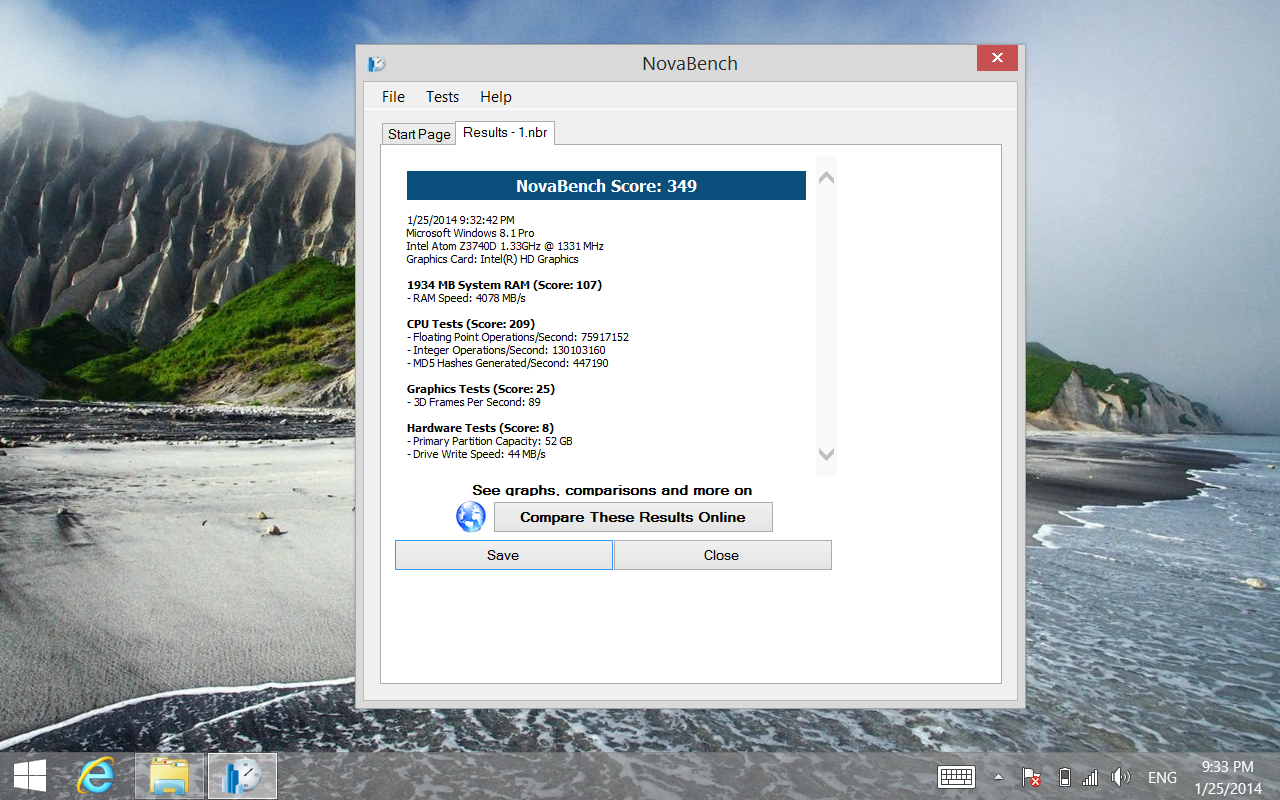This screenshot has height=800, width=1280.
Task: Select the NovaBench icon on the taskbar
Action: (x=241, y=776)
